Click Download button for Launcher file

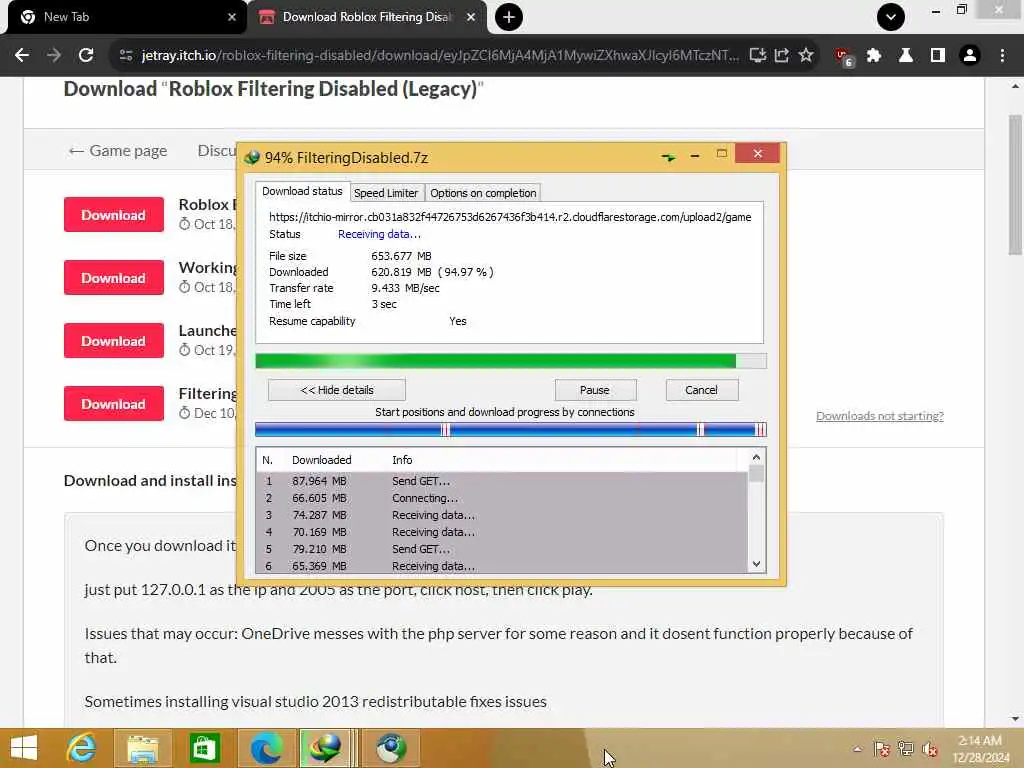pos(114,341)
